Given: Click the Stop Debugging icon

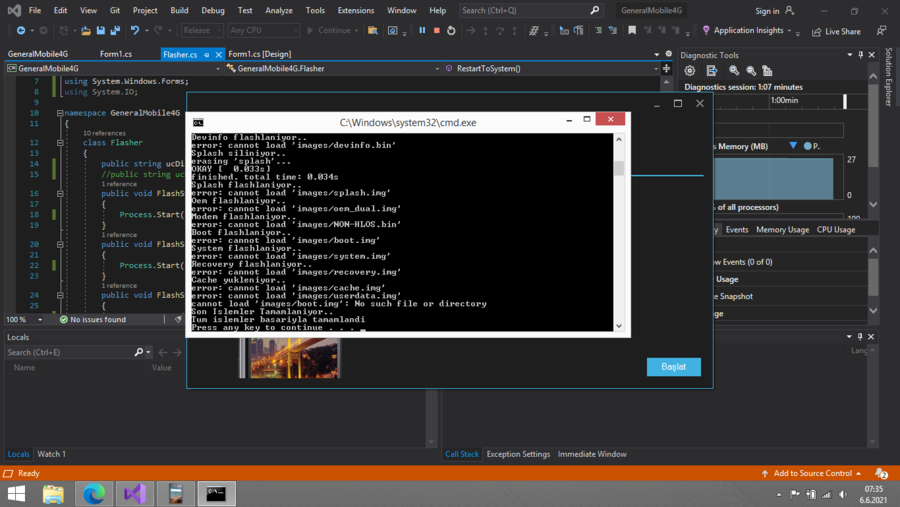Looking at the screenshot, I should point(436,31).
